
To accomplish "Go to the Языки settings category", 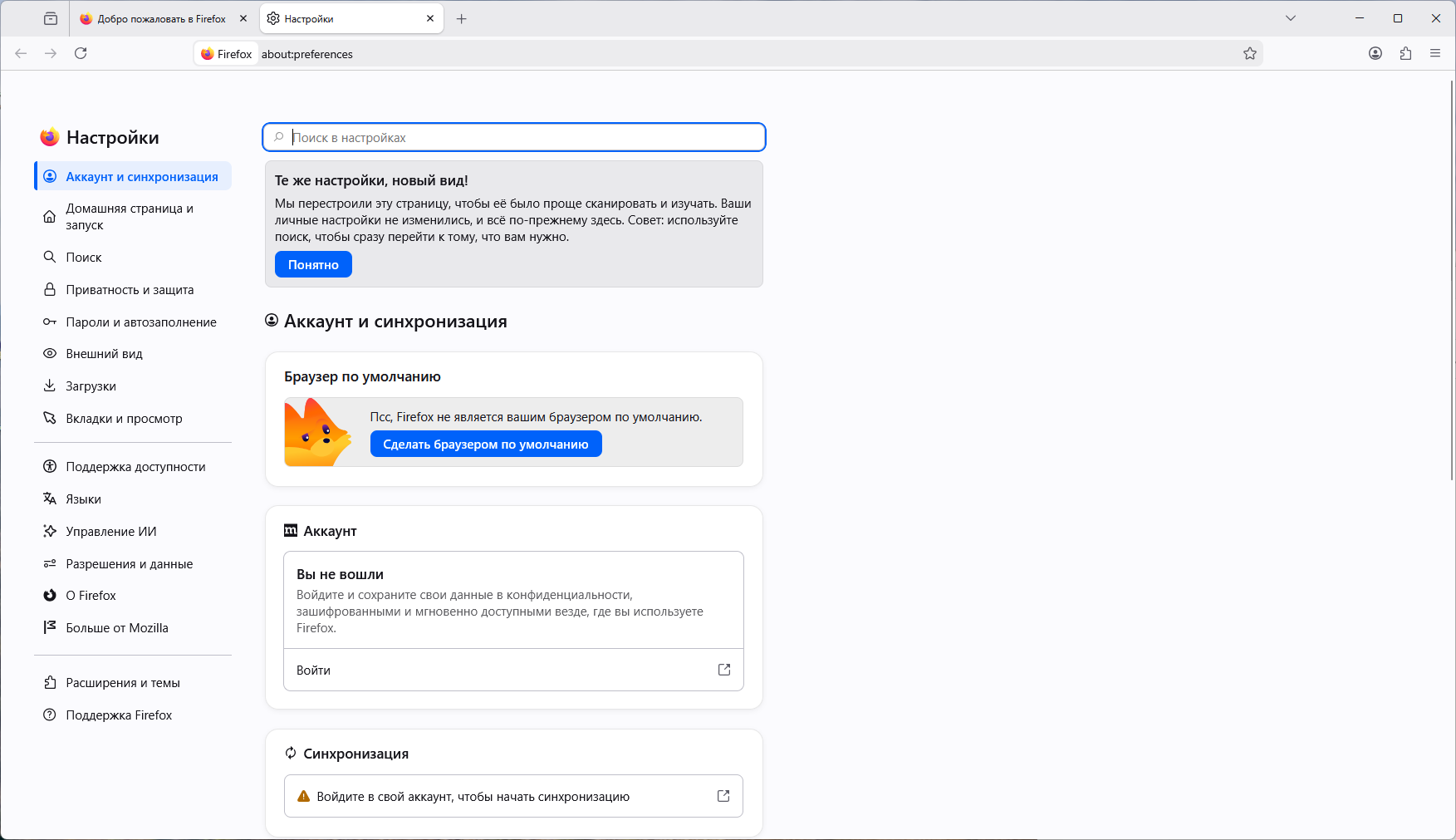I will click(133, 499).
